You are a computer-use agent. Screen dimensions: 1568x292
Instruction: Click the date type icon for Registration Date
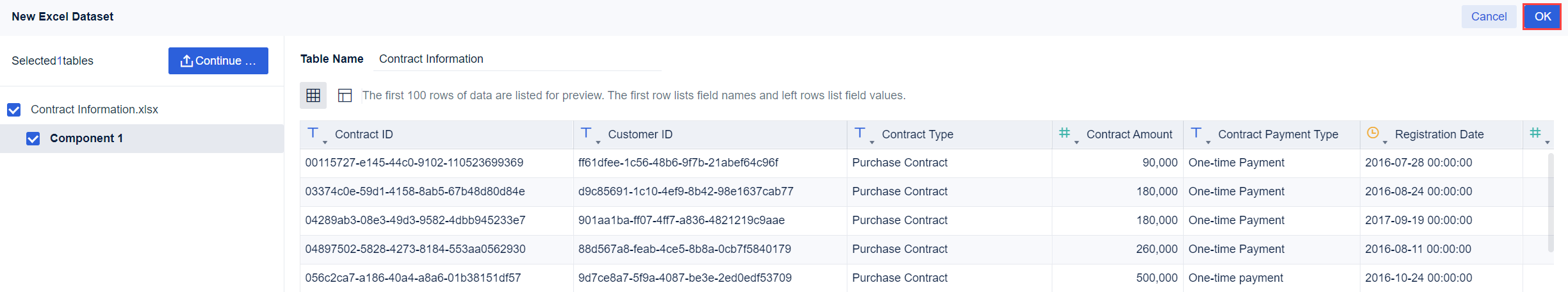(x=1373, y=133)
